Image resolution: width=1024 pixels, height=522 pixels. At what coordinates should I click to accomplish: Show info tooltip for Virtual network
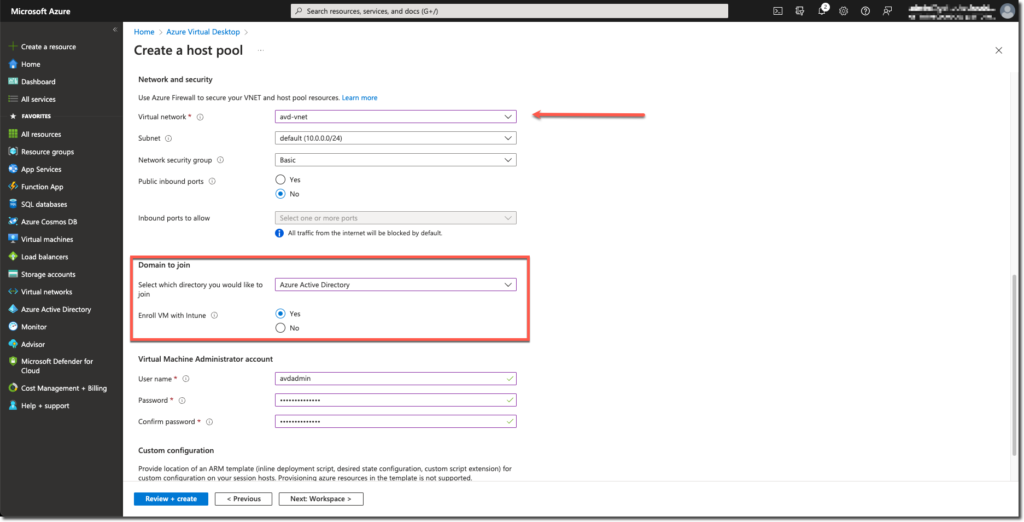(x=200, y=117)
